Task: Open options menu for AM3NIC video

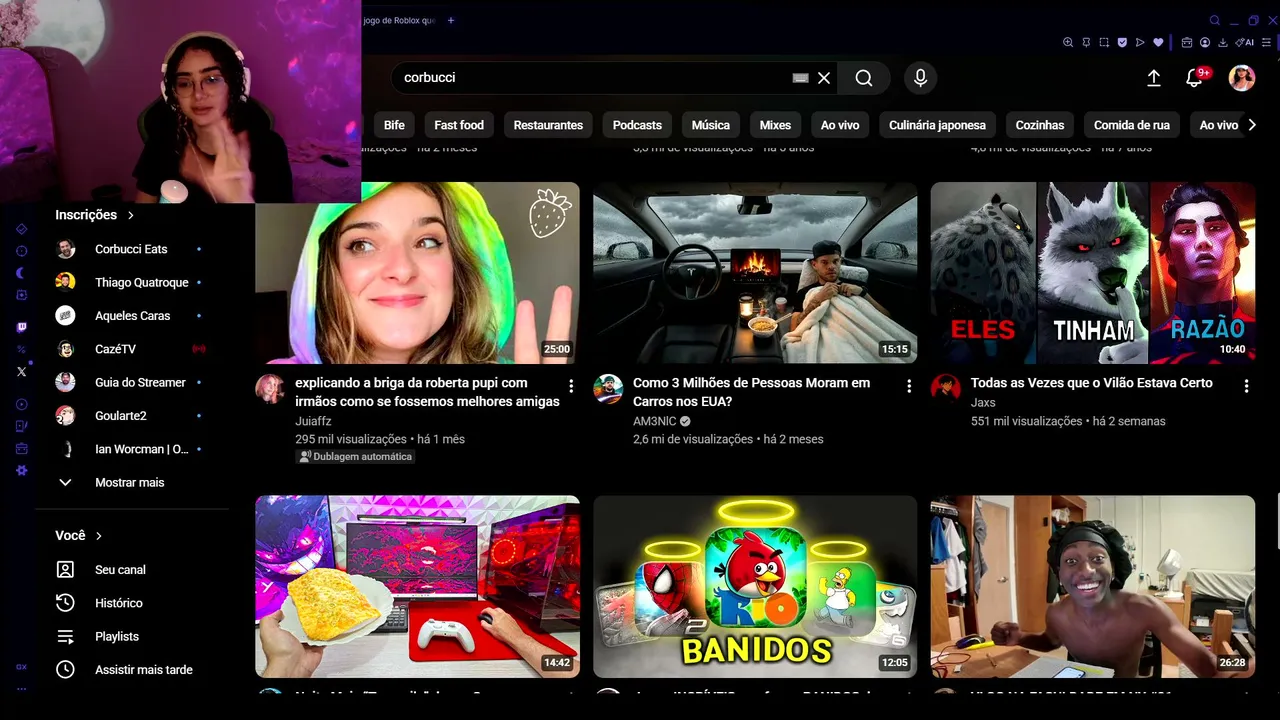Action: 909,386
